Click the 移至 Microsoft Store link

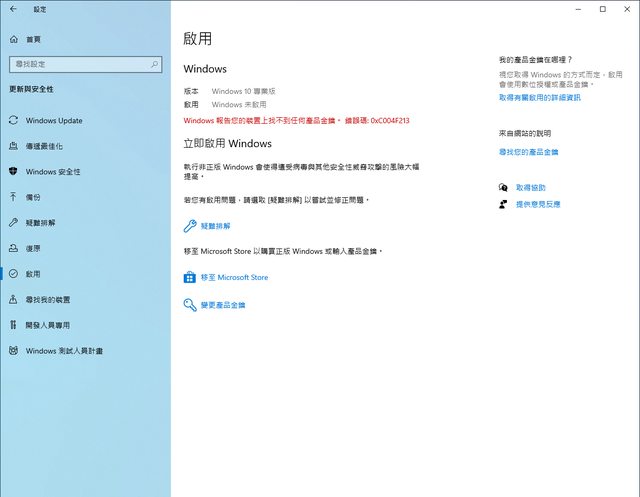click(x=234, y=278)
